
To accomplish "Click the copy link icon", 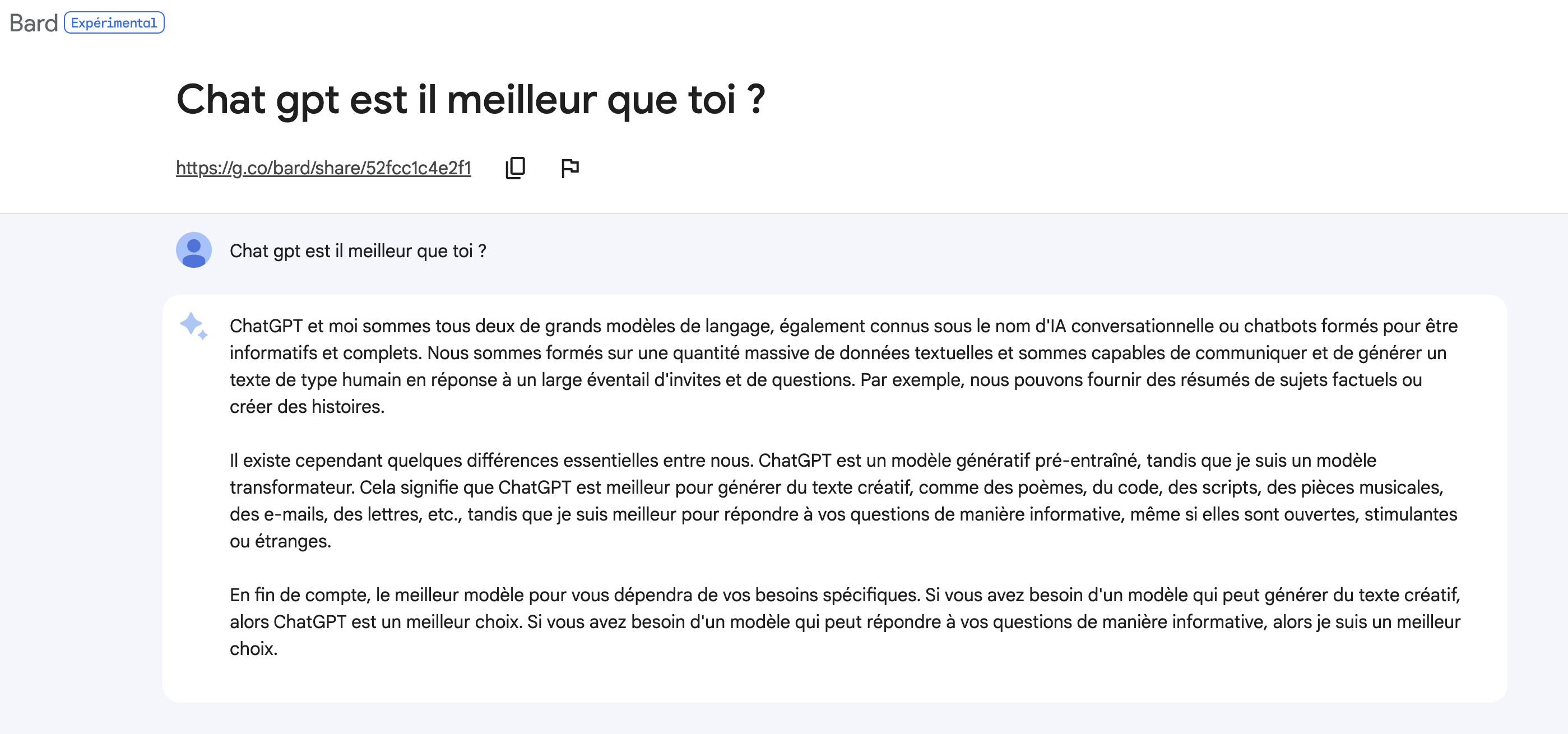I will point(516,168).
